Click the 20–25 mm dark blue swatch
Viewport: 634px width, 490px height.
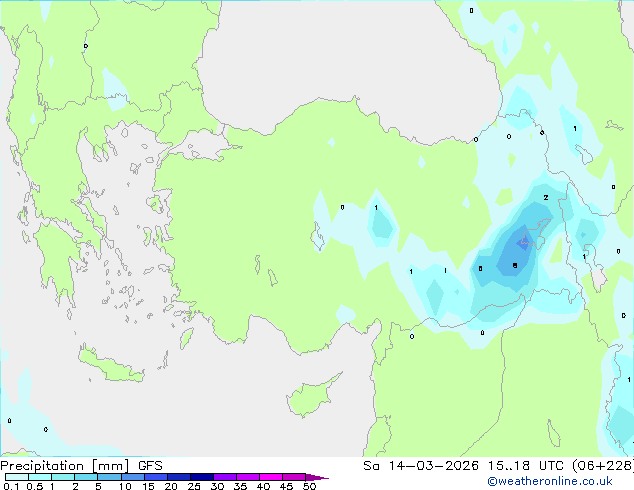178,477
